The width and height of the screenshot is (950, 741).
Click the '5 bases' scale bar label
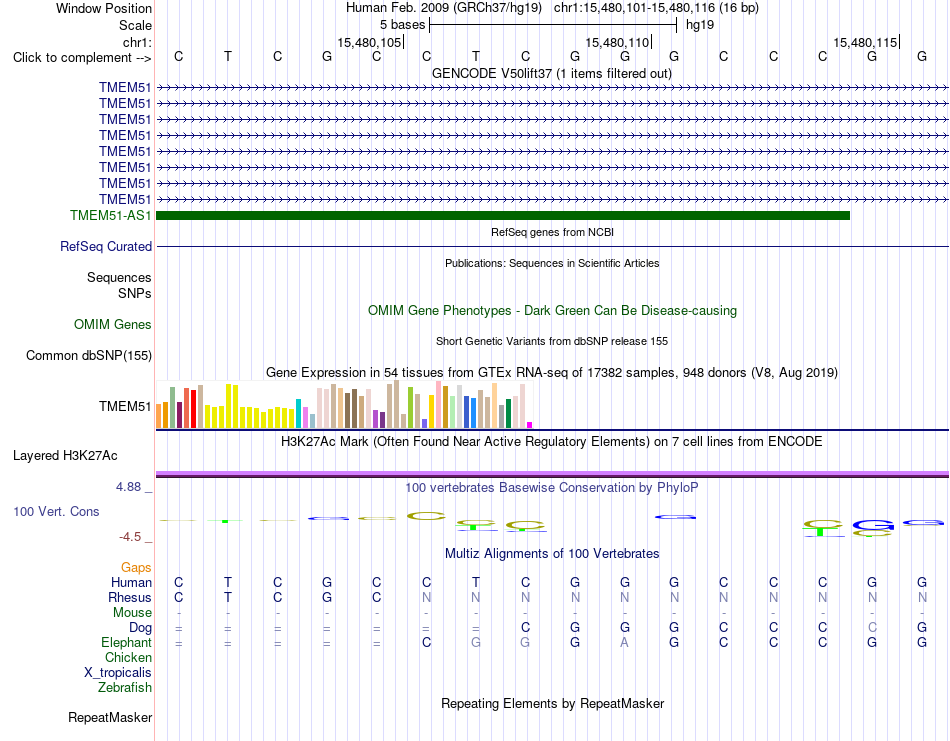(x=402, y=25)
